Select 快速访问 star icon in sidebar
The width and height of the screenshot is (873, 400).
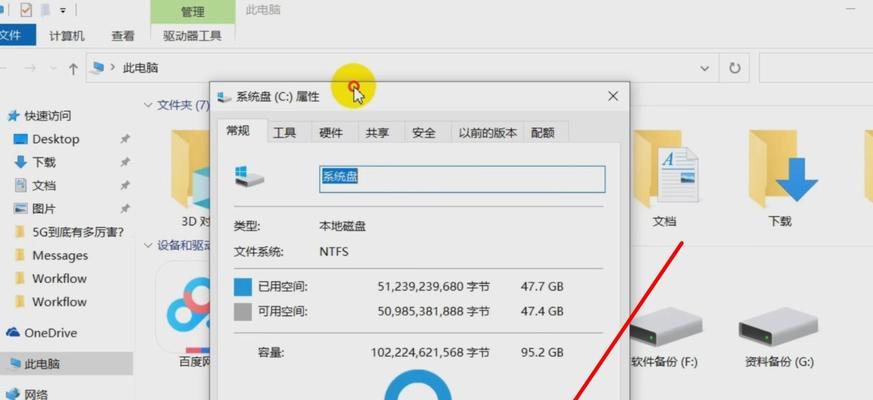tap(12, 116)
